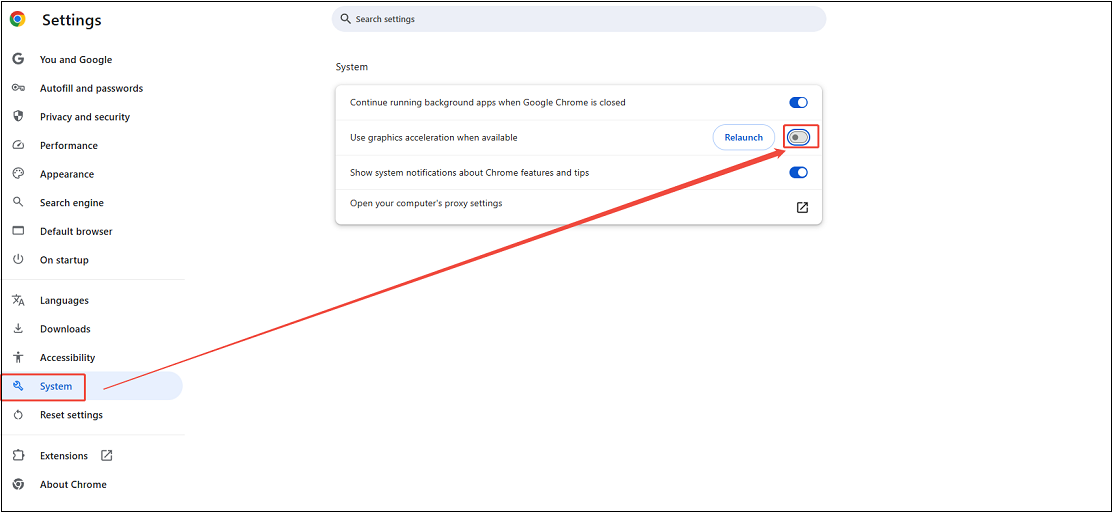Viewport: 1112px width, 512px height.
Task: Click the Chrome icon beside About Chrome
Action: coord(18,484)
